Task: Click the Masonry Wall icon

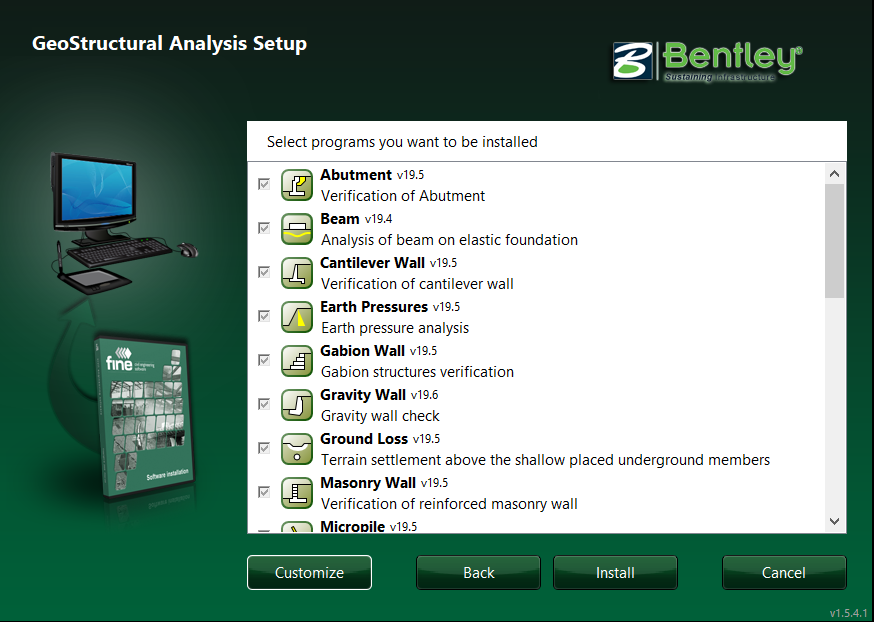Action: tap(297, 493)
